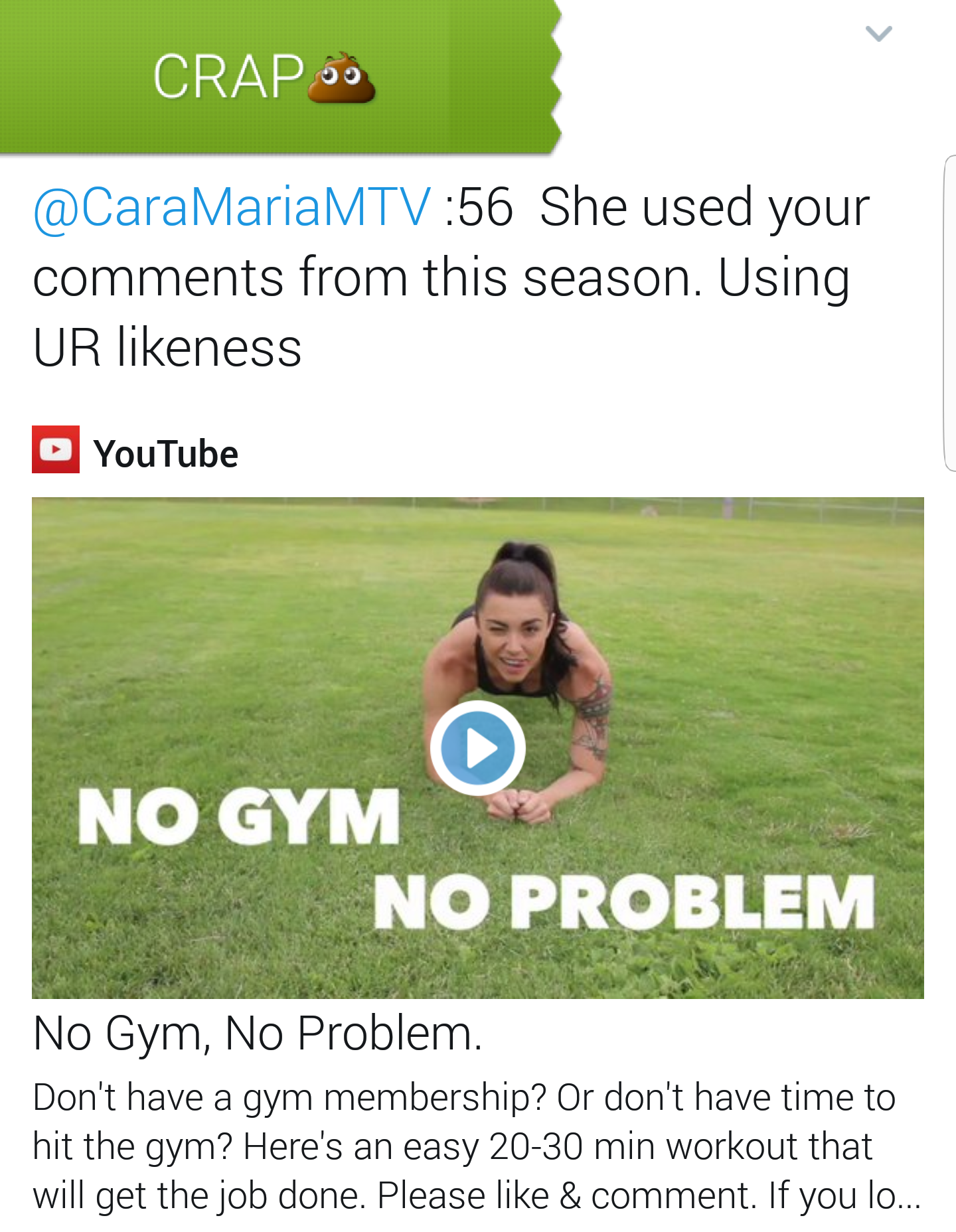Screen dimensions: 956x1232
Task: Click the grass background of video card
Action: (x=199, y=631)
